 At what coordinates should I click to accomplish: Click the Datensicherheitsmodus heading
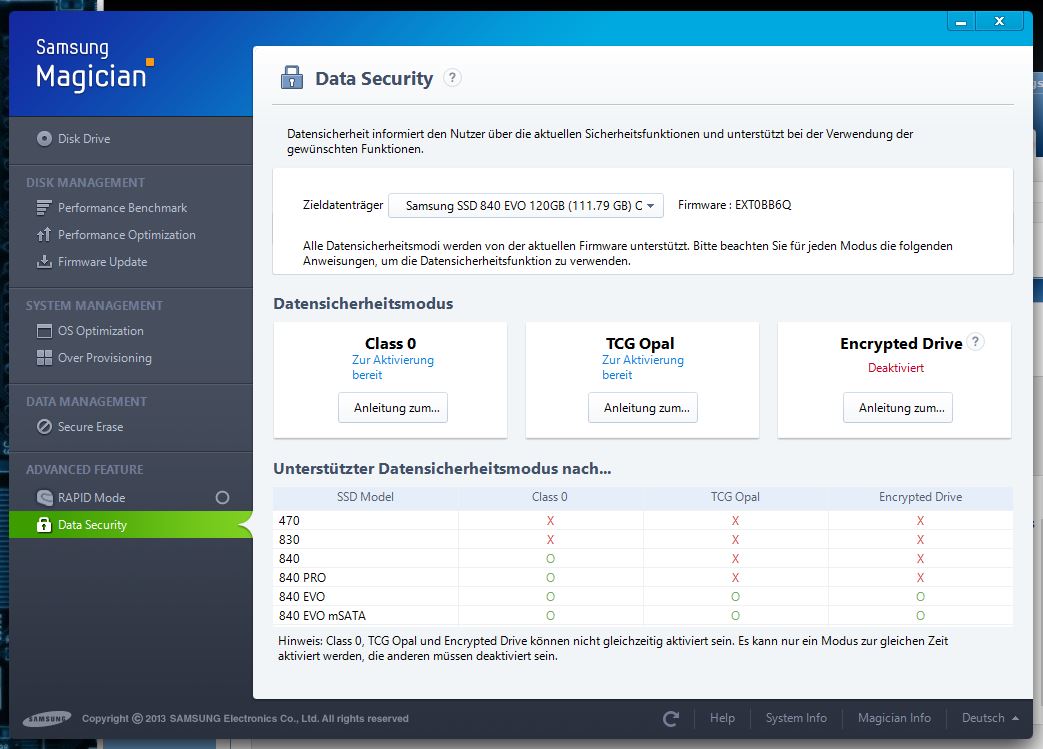[x=363, y=303]
